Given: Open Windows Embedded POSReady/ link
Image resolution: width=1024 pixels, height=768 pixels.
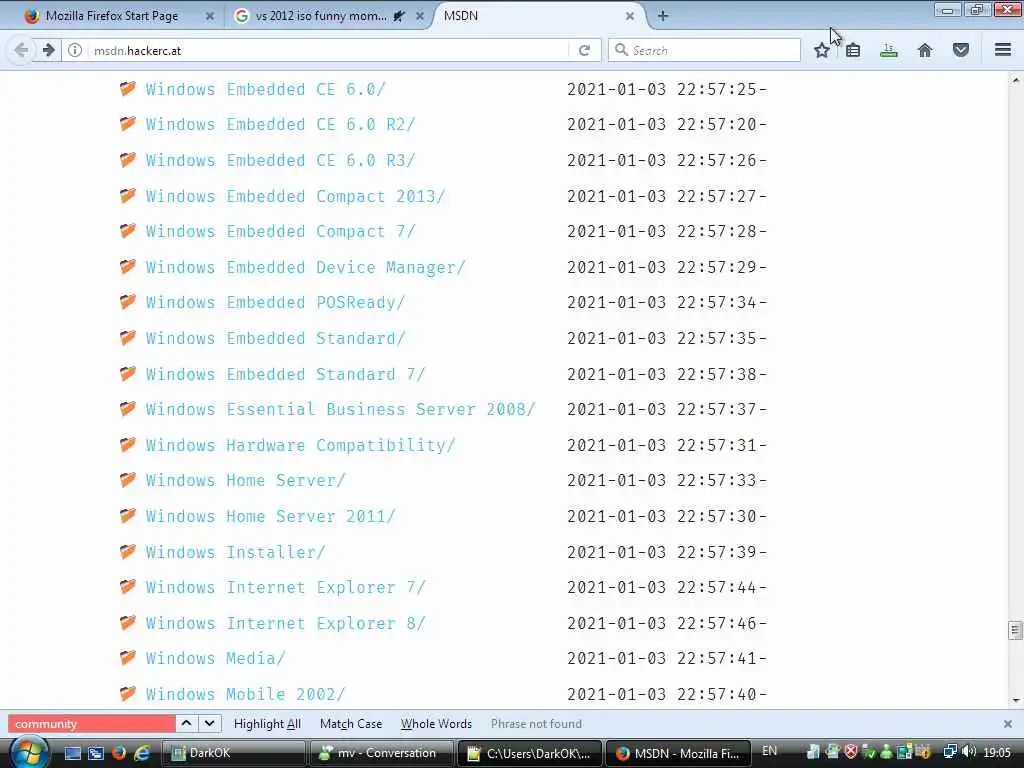Looking at the screenshot, I should click(x=275, y=303).
